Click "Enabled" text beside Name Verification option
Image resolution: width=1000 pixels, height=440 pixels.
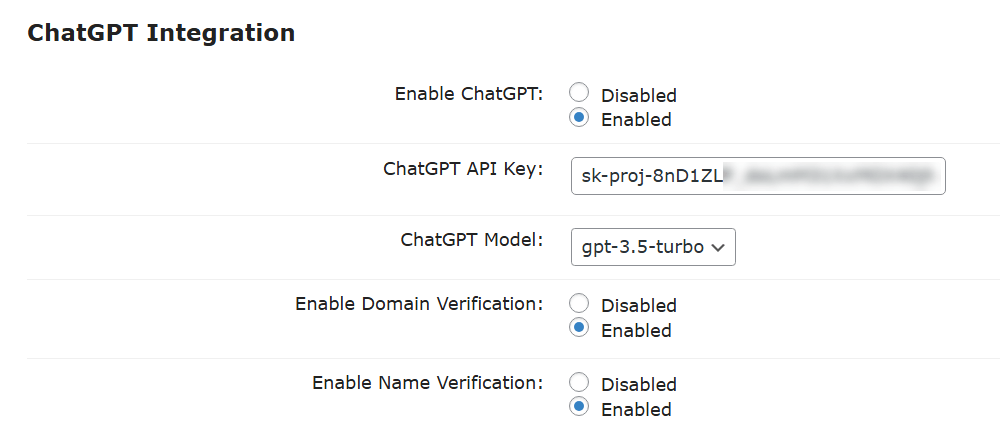pos(636,410)
